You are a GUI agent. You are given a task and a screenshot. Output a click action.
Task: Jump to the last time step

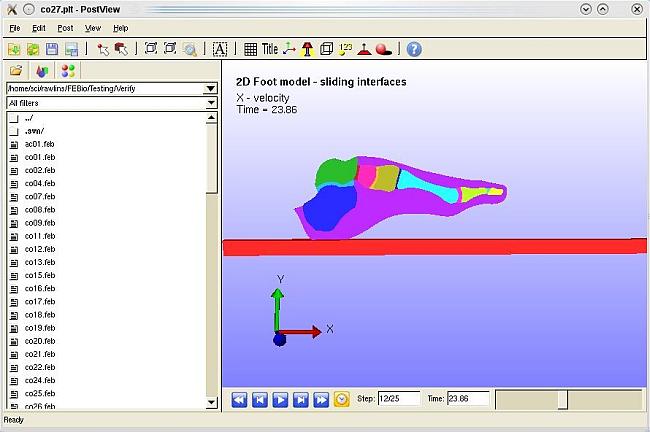click(321, 399)
